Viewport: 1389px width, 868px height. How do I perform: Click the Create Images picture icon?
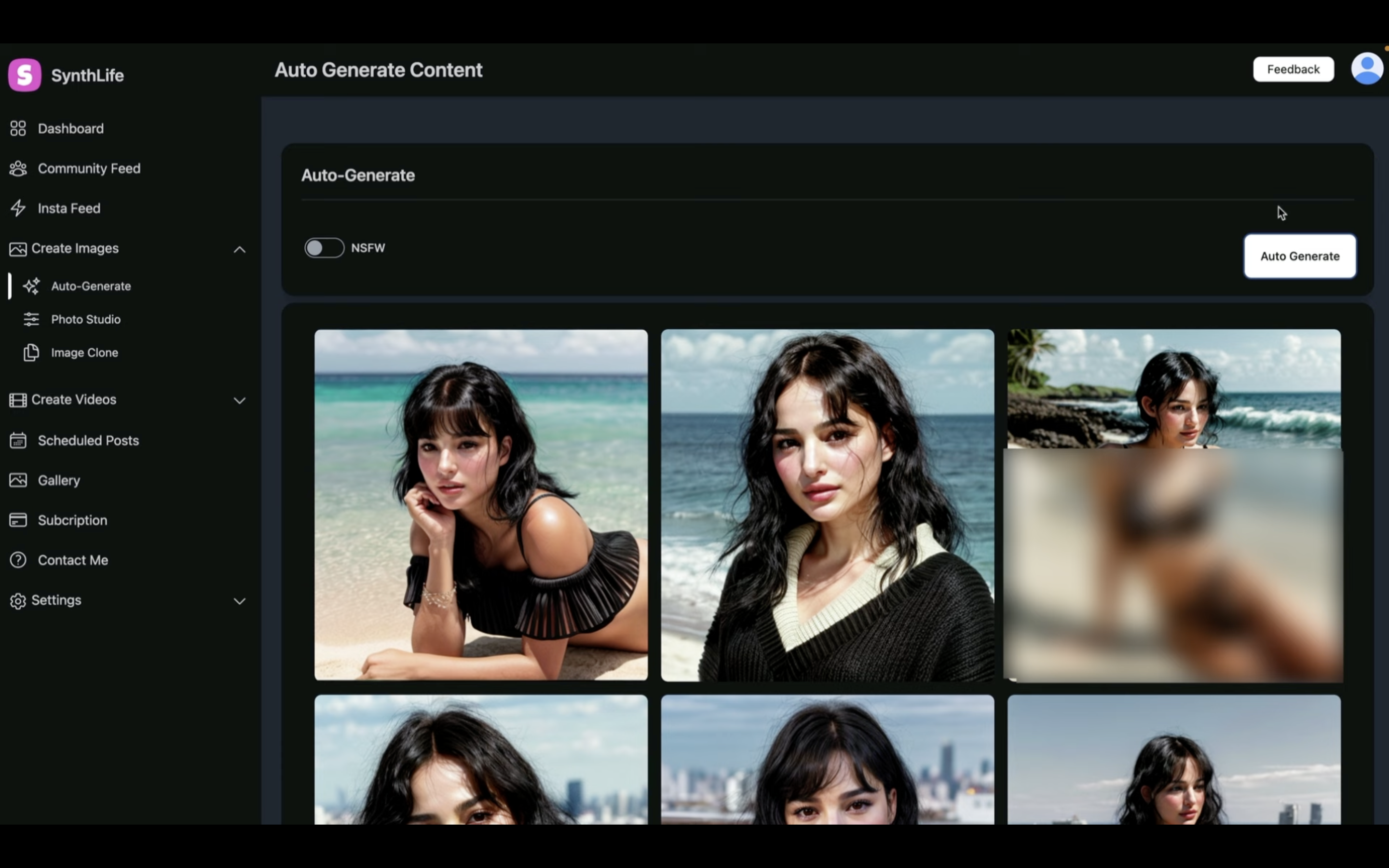coord(18,248)
